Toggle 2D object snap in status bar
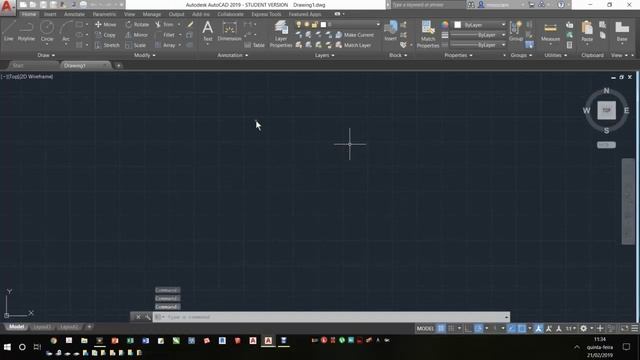 point(522,328)
